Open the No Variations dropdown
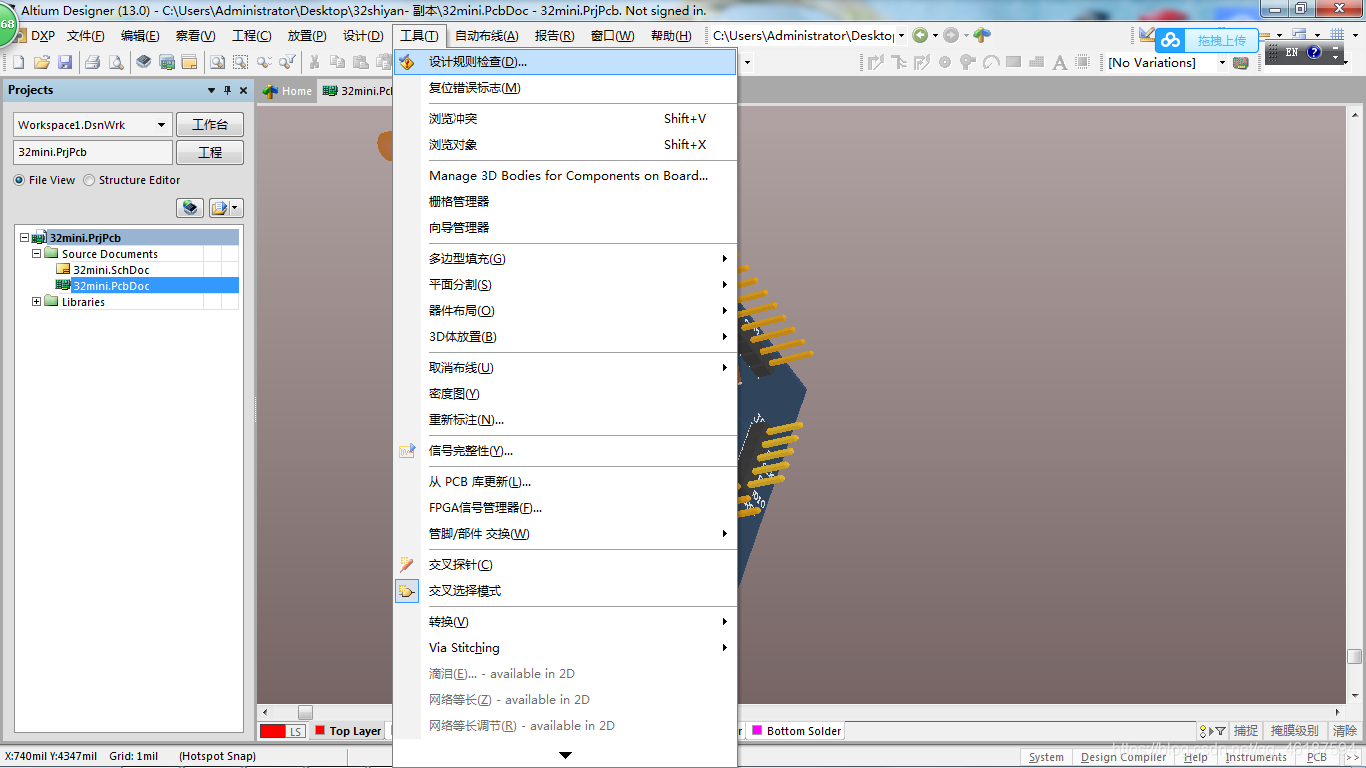The image size is (1366, 768). tap(1221, 62)
